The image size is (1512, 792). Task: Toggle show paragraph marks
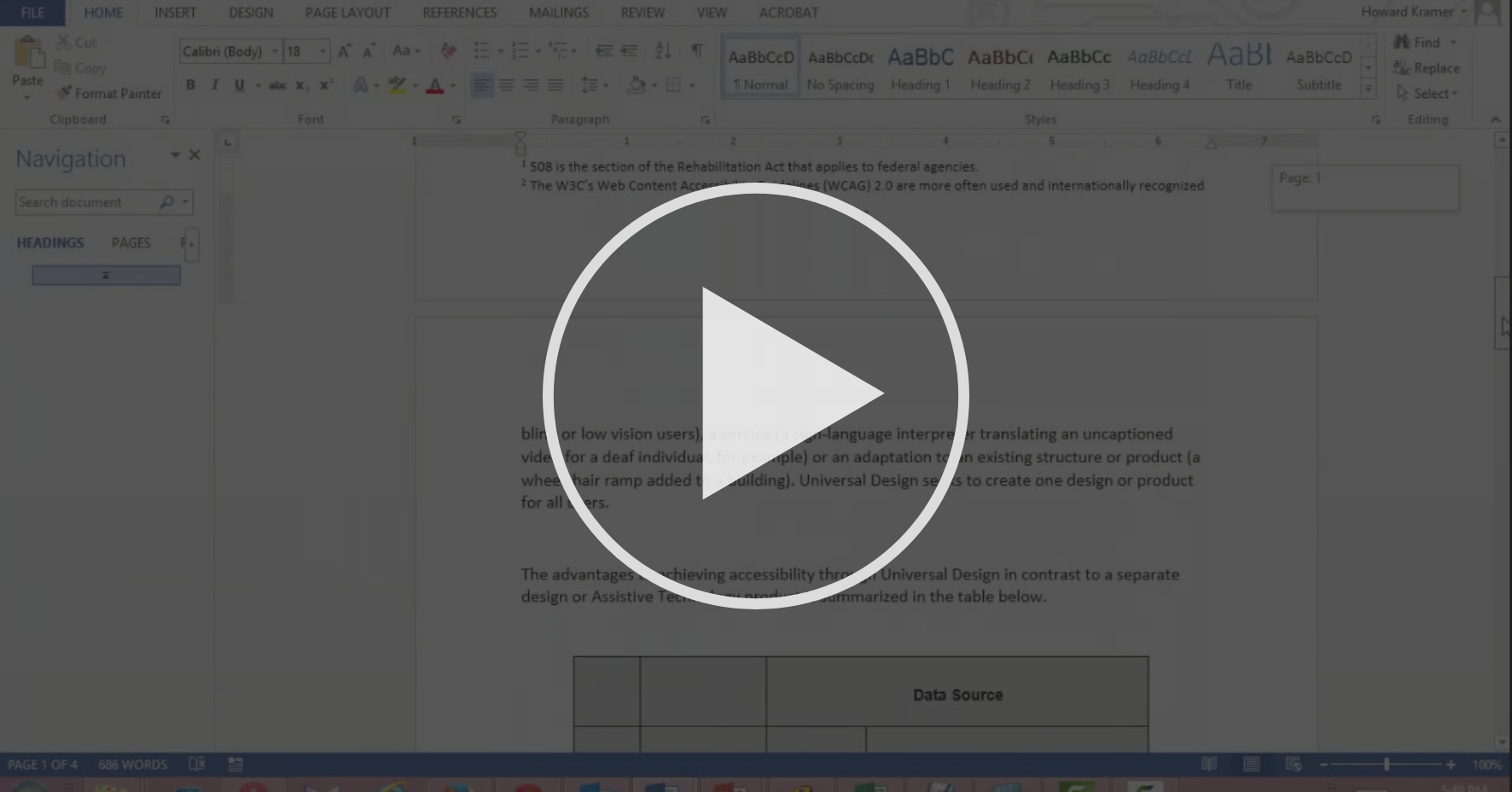pos(697,51)
